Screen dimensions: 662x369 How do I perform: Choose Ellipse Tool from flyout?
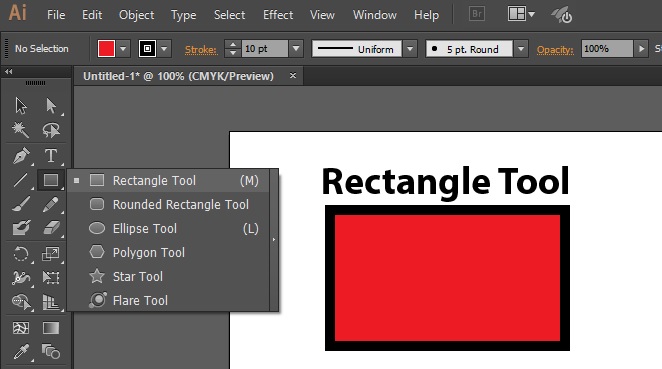pyautogui.click(x=168, y=229)
